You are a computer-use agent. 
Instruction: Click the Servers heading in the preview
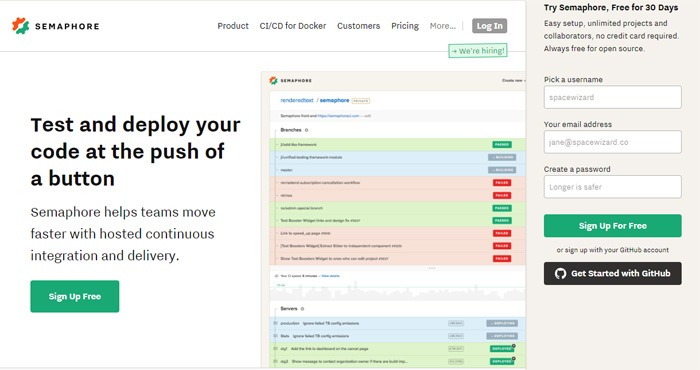click(288, 308)
